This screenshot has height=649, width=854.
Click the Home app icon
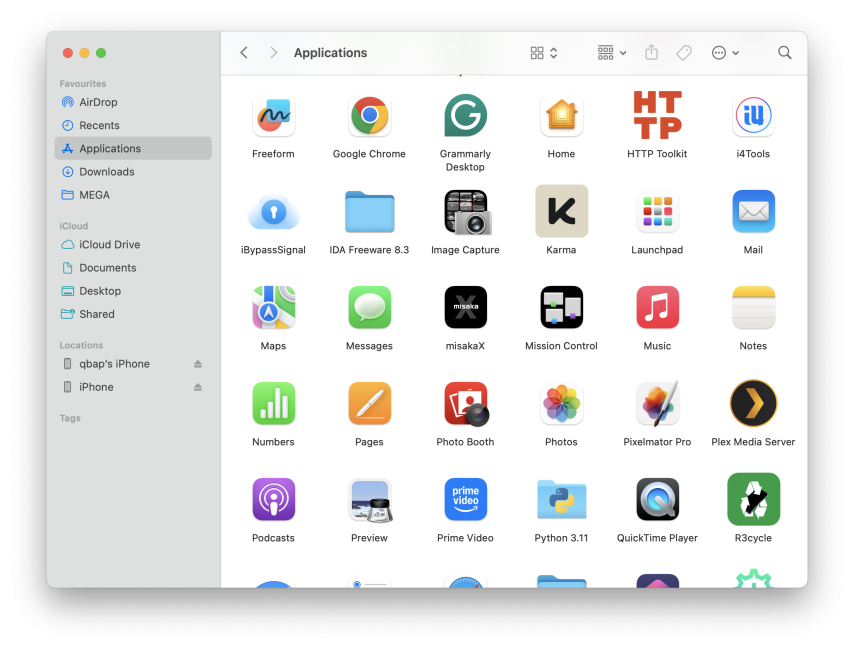point(561,115)
